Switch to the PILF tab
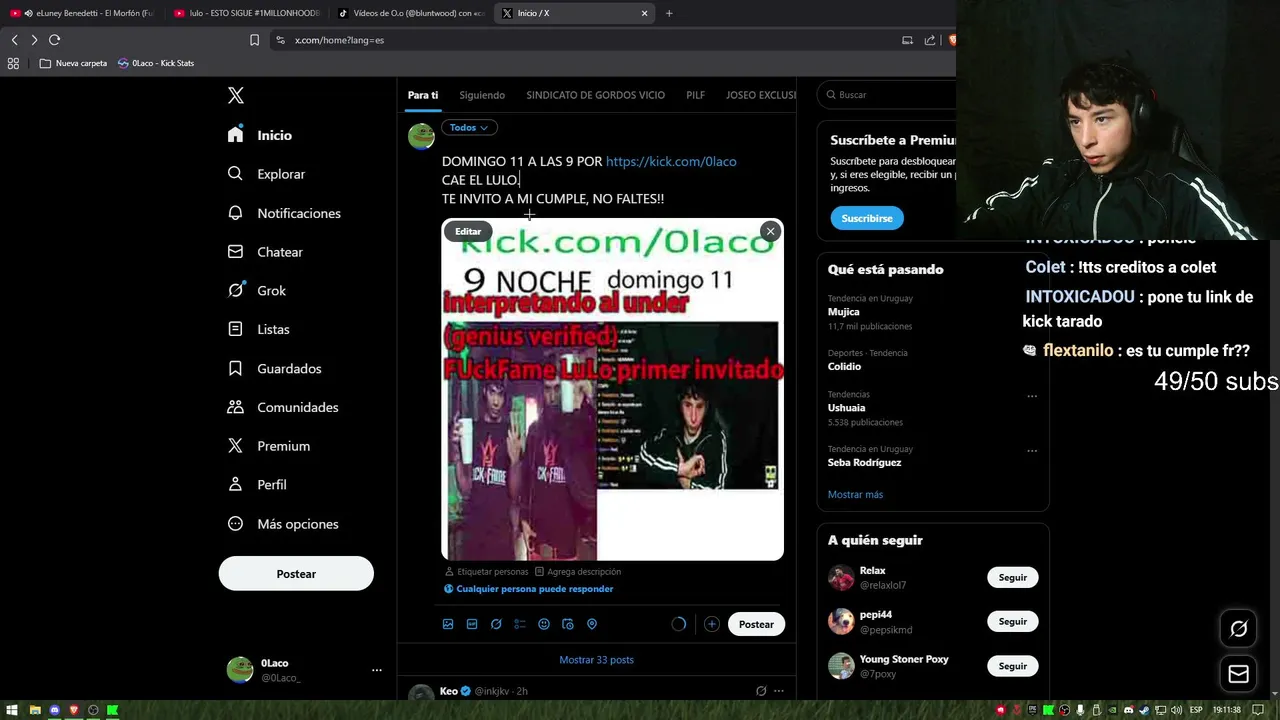1280x720 pixels. click(695, 95)
